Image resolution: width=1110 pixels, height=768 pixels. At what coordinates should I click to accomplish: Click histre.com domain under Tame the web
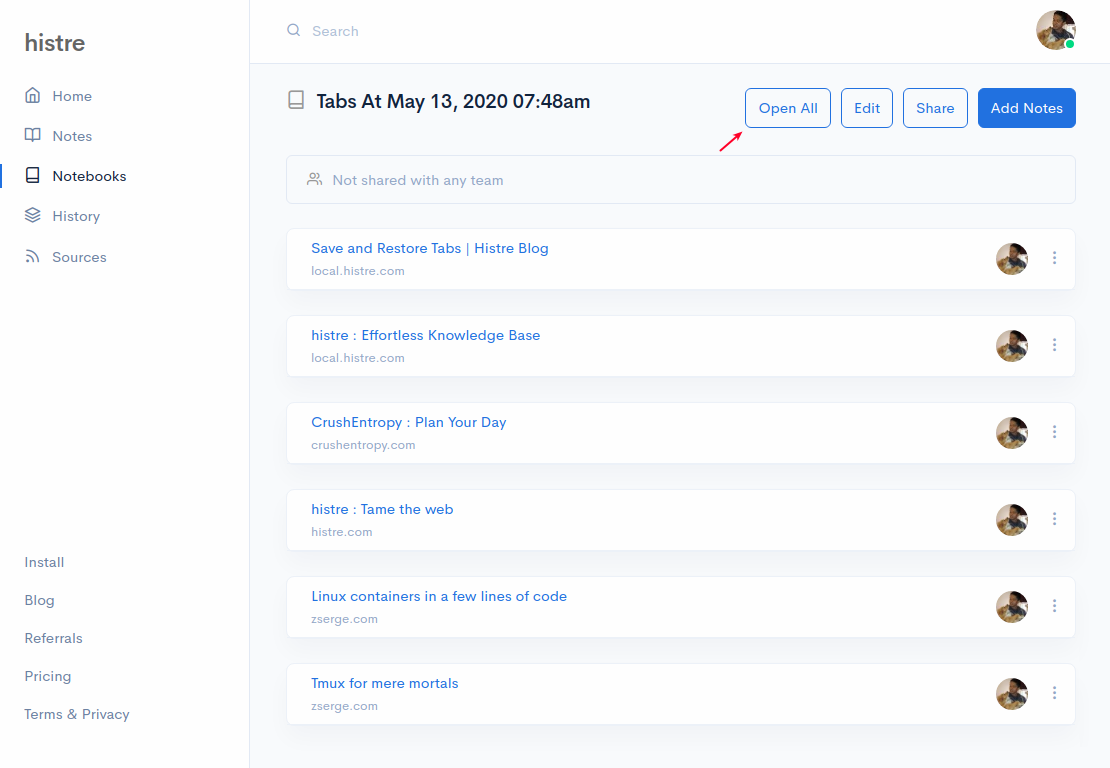click(x=341, y=532)
